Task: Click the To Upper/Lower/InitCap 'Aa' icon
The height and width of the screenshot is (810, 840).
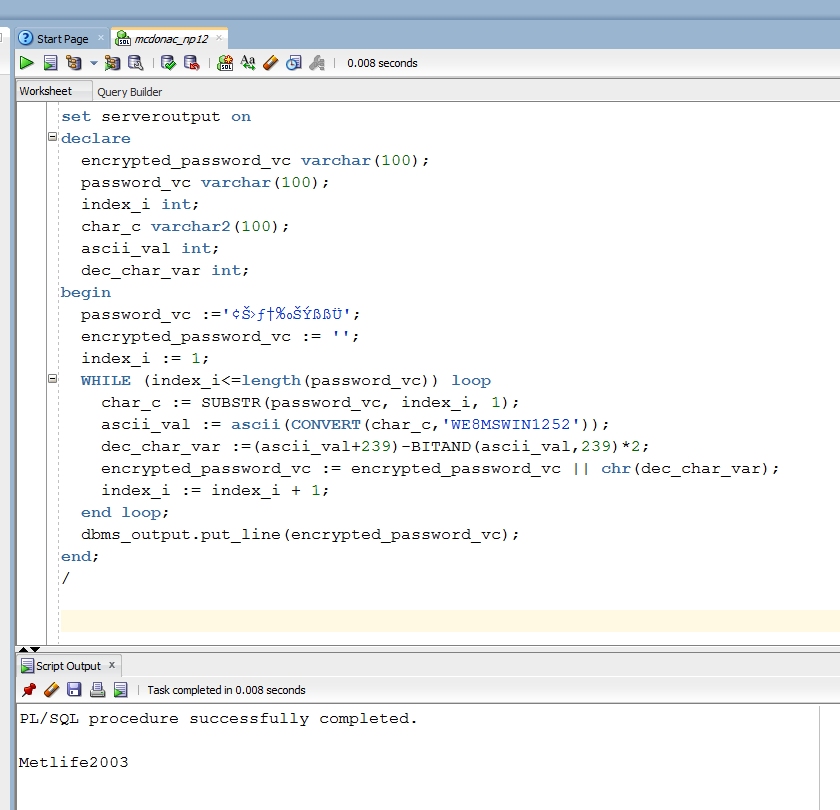Action: click(x=248, y=63)
